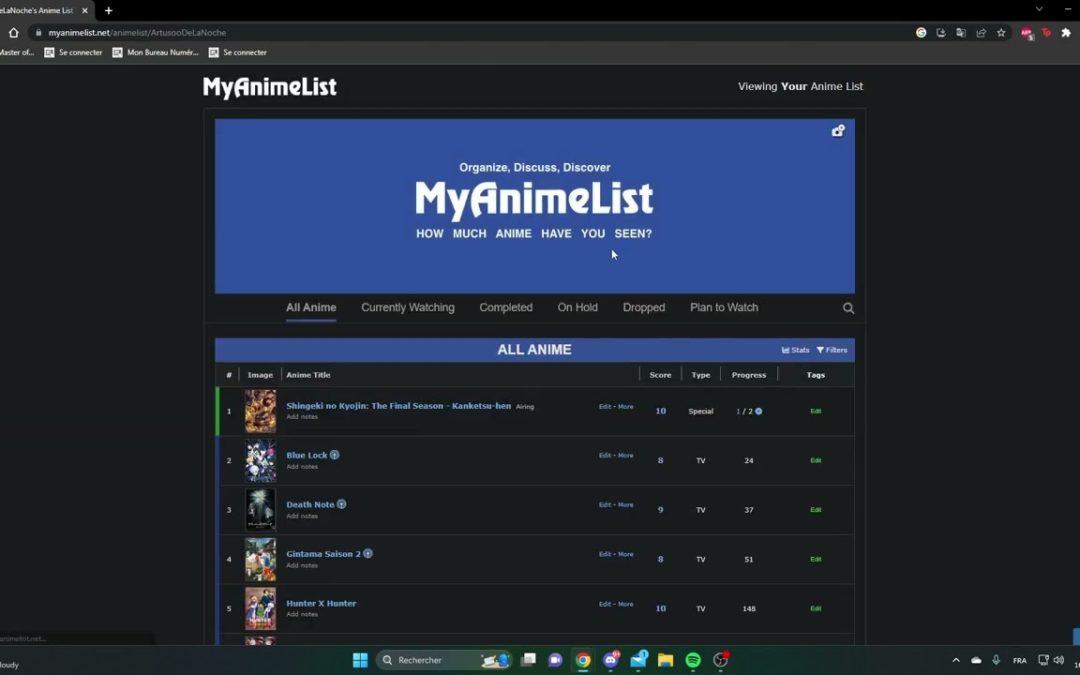1080x675 pixels.
Task: Switch to the Currently Watching tab
Action: click(x=408, y=308)
